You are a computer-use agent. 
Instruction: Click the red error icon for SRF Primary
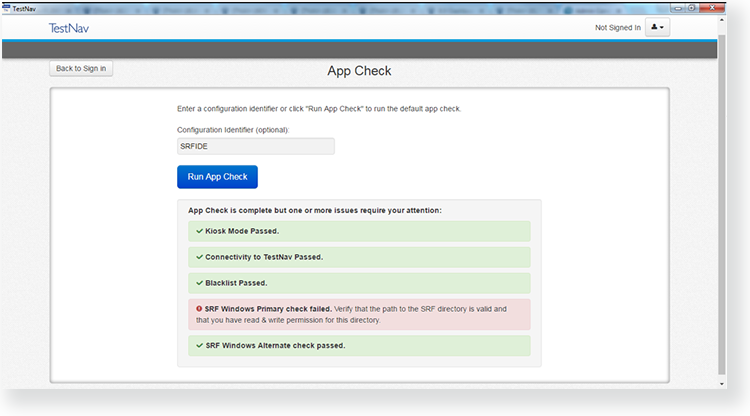pos(200,309)
